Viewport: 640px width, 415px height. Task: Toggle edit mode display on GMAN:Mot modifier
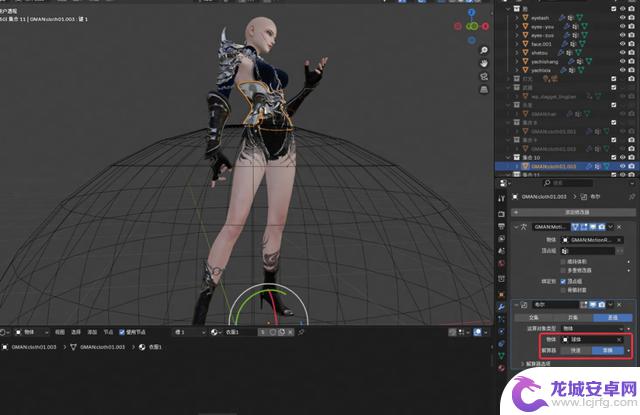[x=584, y=227]
